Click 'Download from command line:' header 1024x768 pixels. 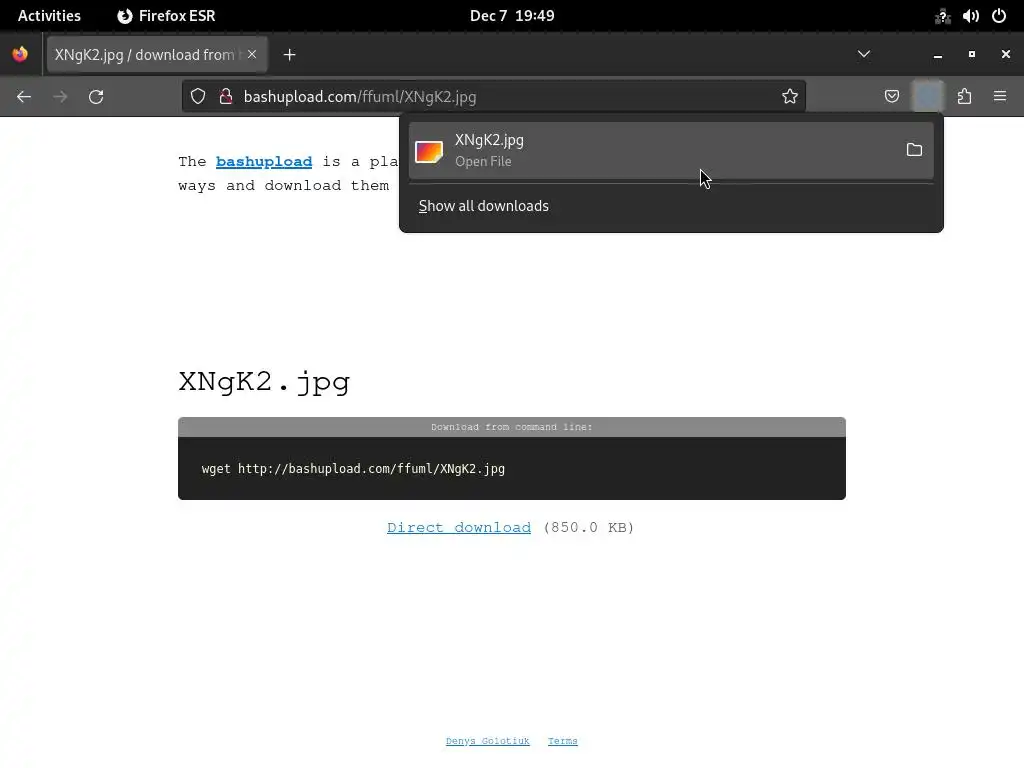pyautogui.click(x=511, y=427)
